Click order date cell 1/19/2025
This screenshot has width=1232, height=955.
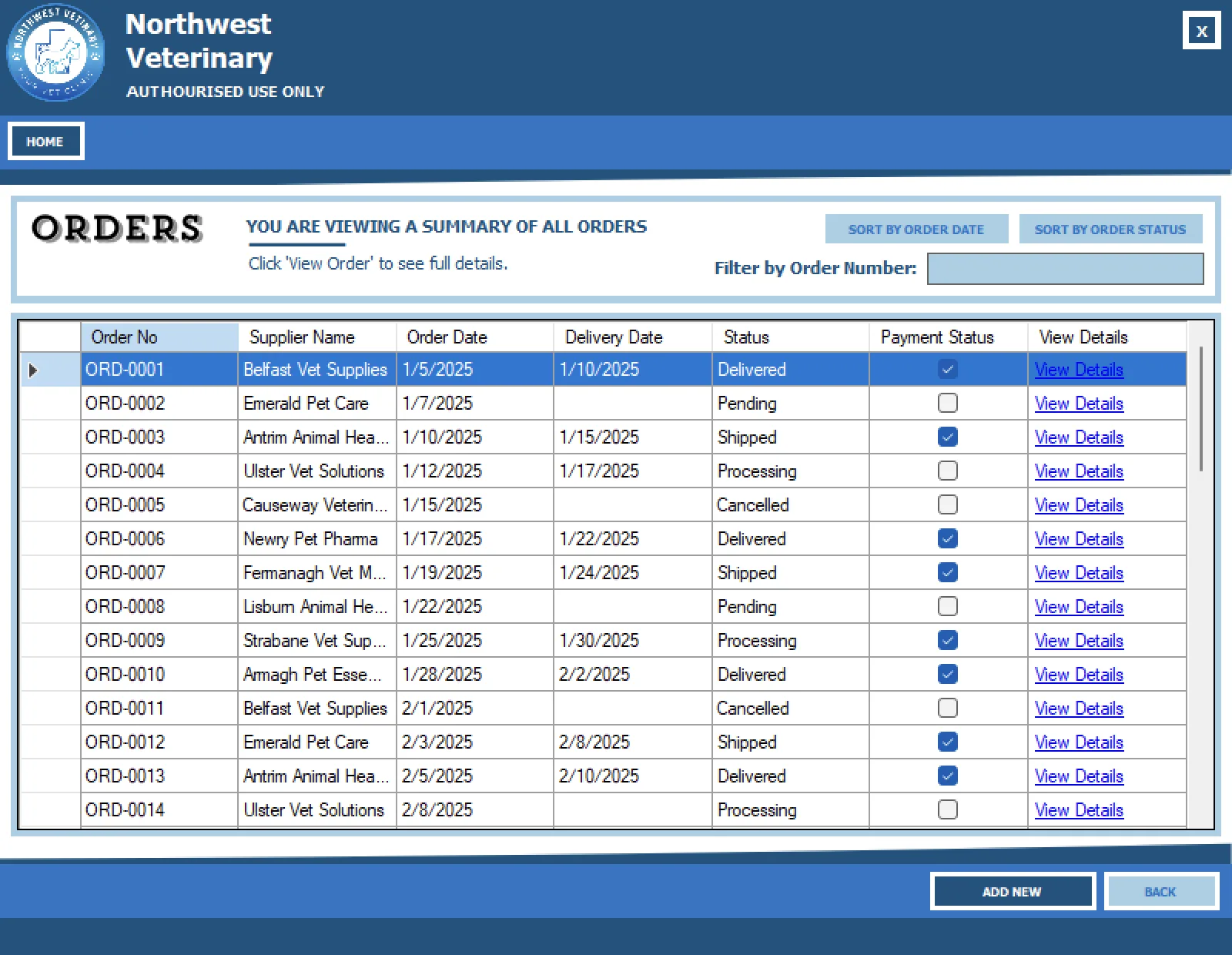[475, 573]
